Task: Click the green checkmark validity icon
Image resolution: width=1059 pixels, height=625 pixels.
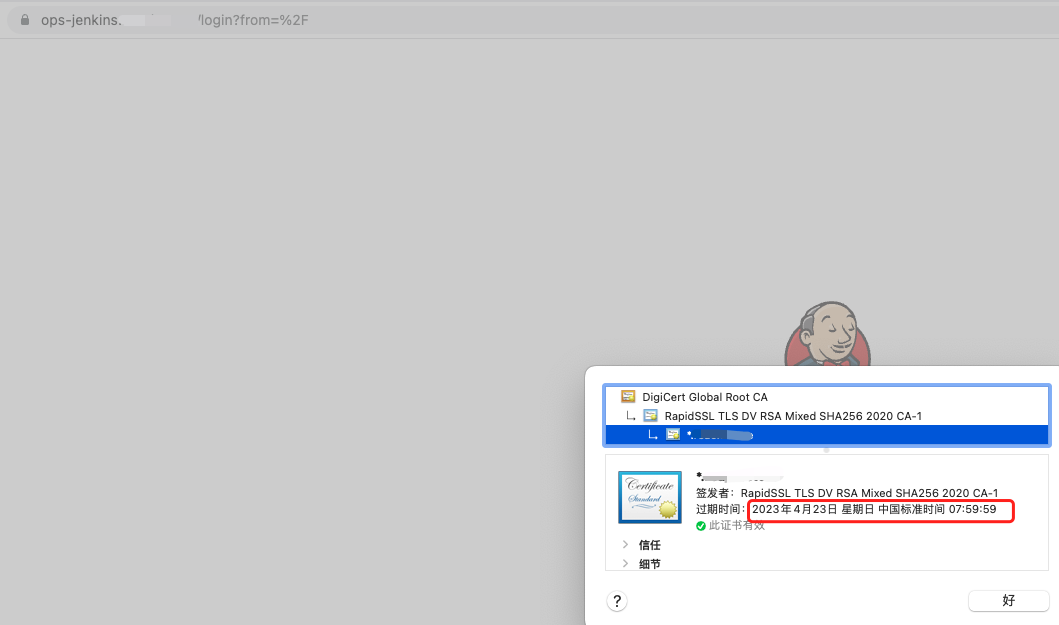Action: point(702,525)
